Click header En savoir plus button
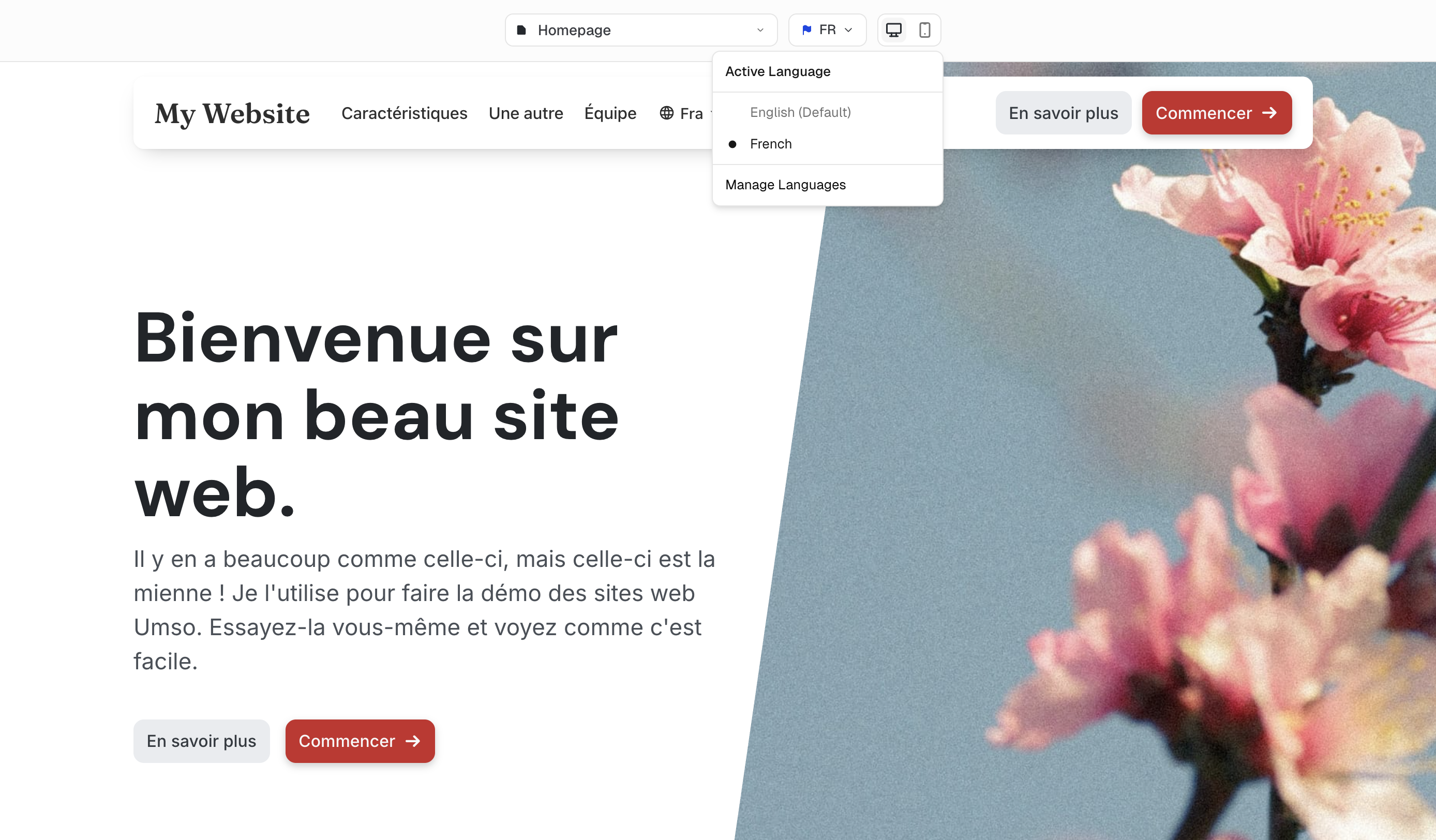Viewport: 1436px width, 840px height. [1063, 113]
